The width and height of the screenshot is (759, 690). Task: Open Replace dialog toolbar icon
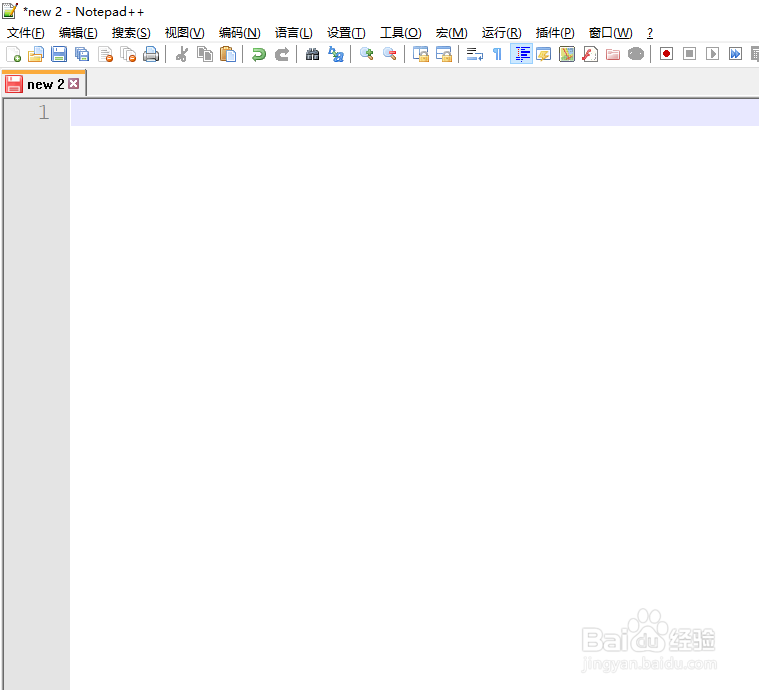click(x=335, y=54)
